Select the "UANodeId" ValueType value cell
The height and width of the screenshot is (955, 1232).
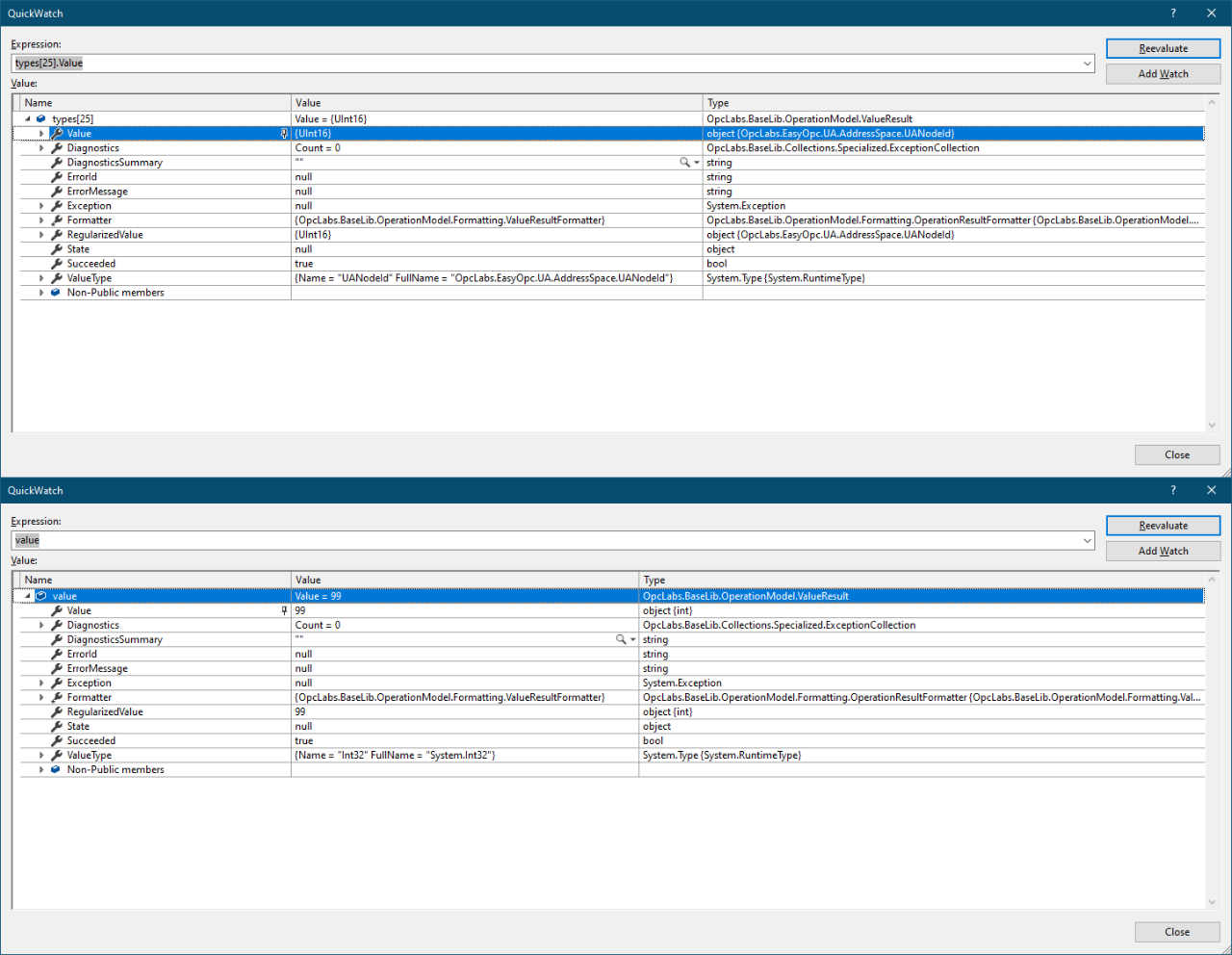tap(497, 278)
